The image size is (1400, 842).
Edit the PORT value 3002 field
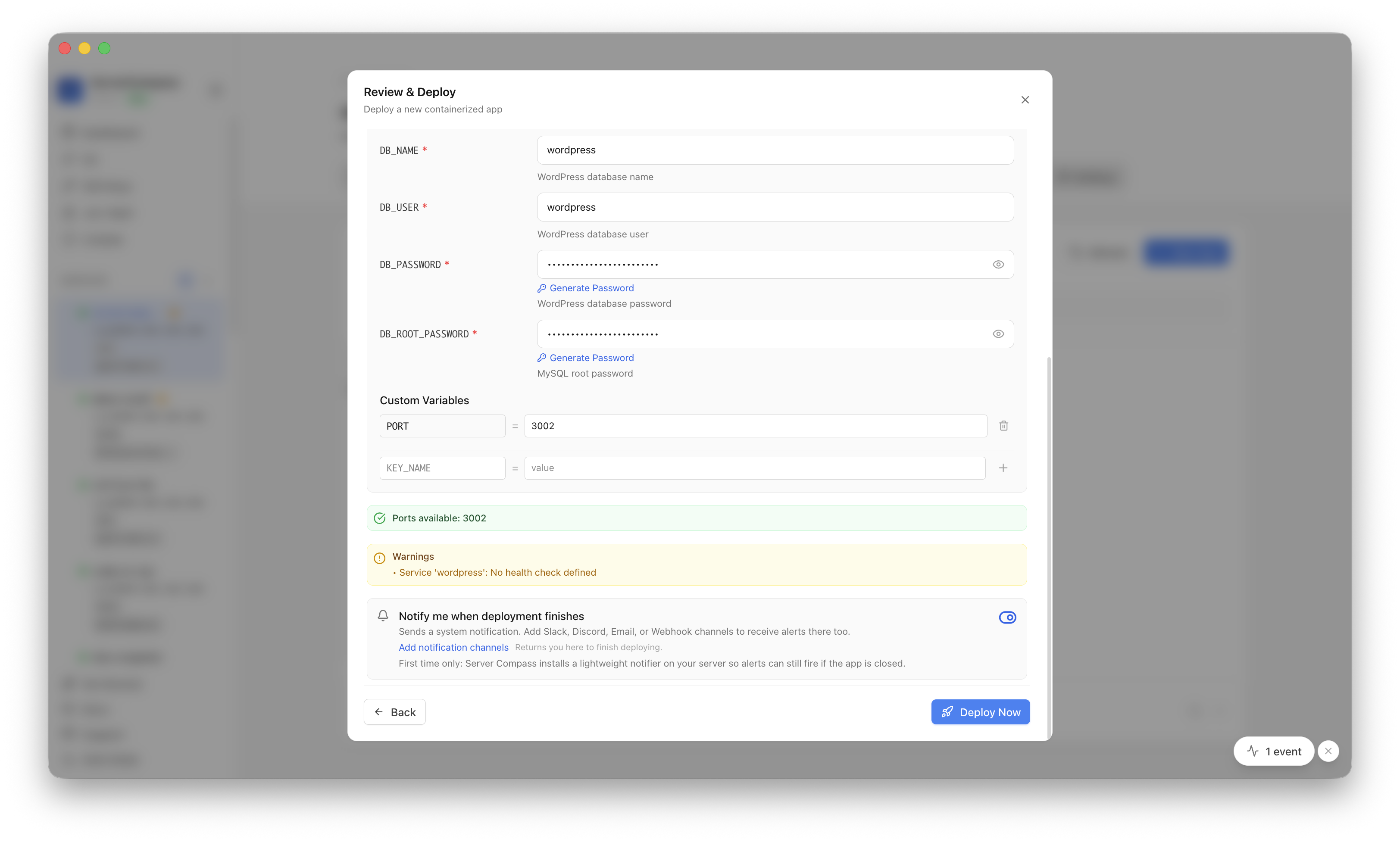(x=755, y=426)
